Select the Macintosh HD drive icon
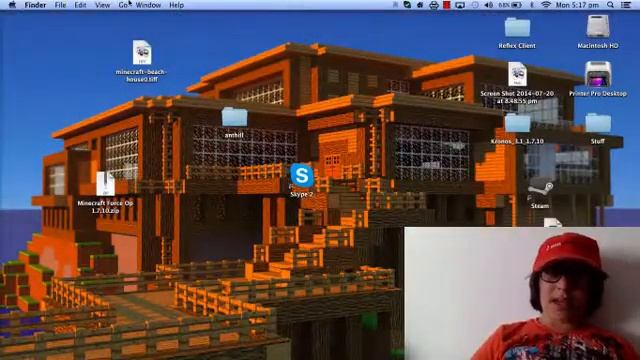 pos(598,27)
